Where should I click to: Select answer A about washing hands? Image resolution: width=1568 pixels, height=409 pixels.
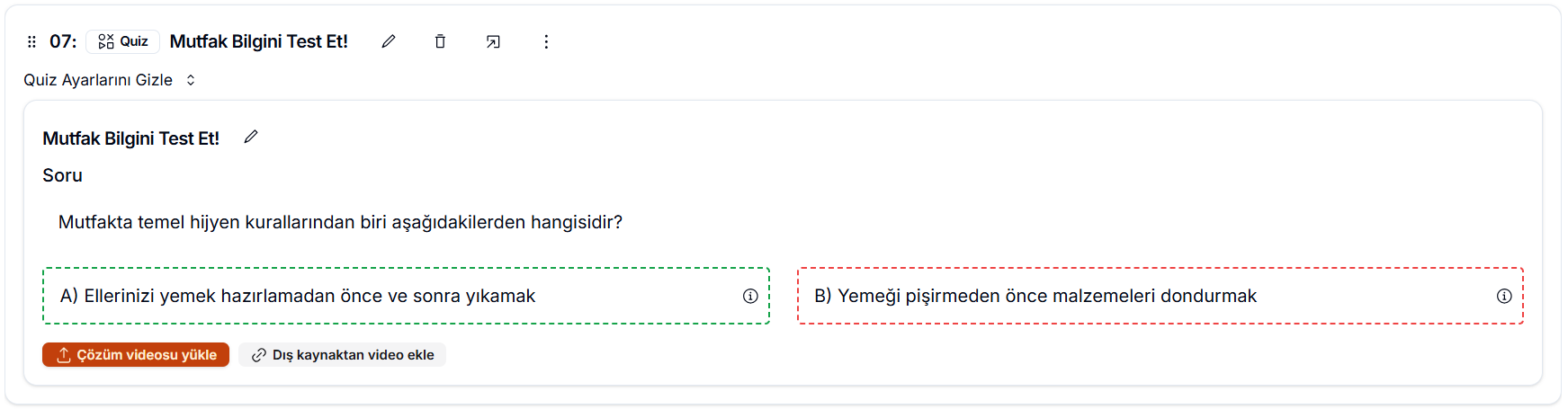point(298,296)
